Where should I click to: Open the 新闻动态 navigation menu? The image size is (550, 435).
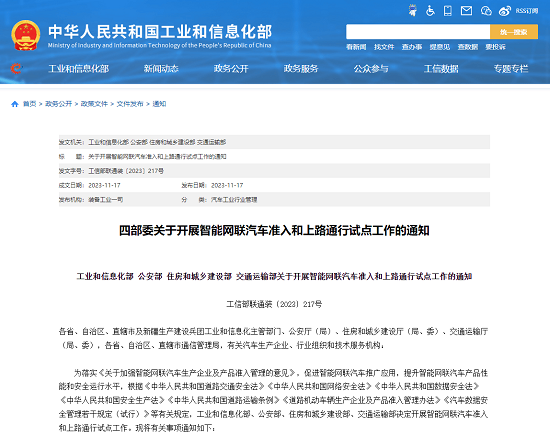161,68
